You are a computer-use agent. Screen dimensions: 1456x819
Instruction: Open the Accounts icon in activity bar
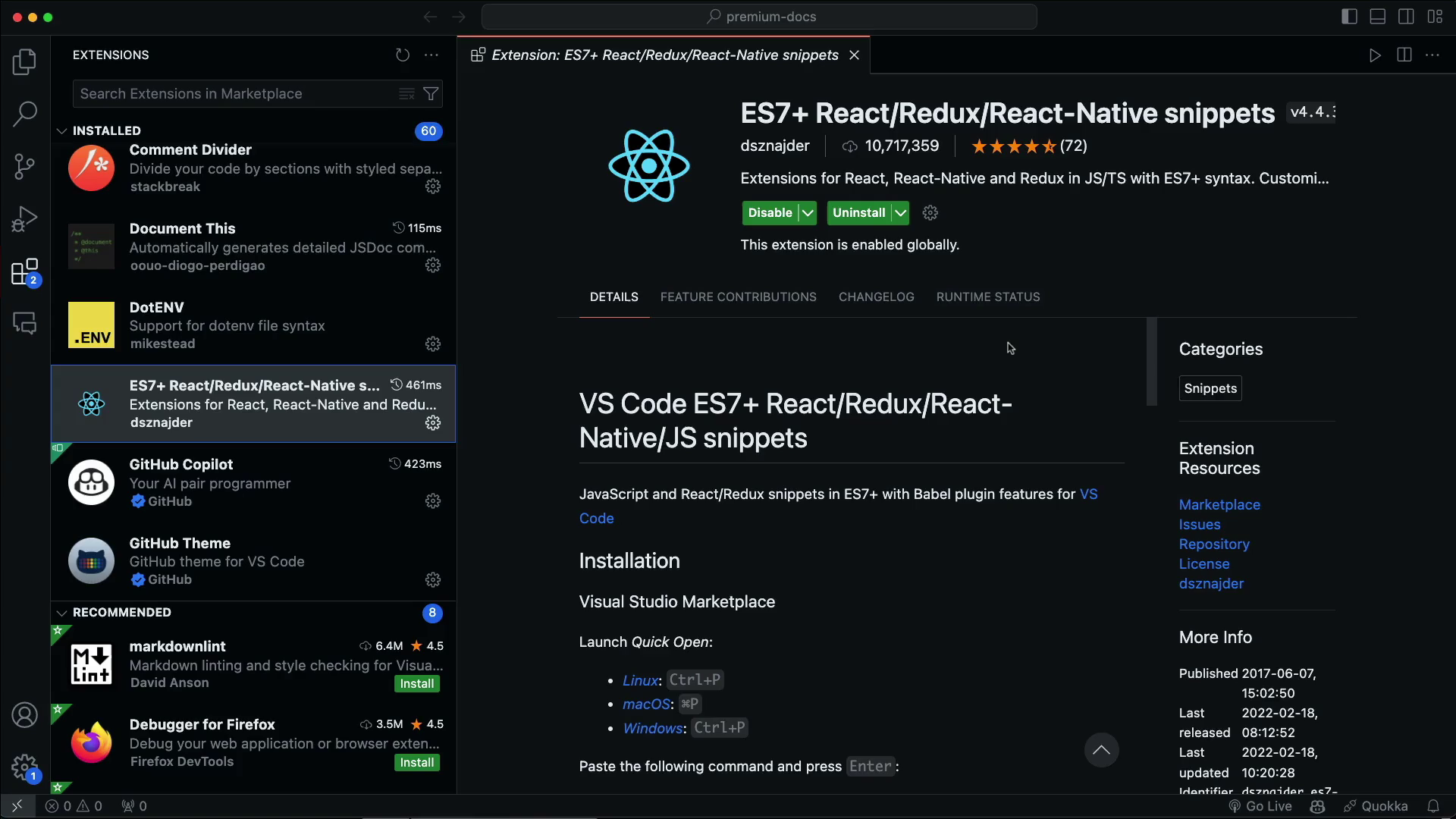coord(24,715)
